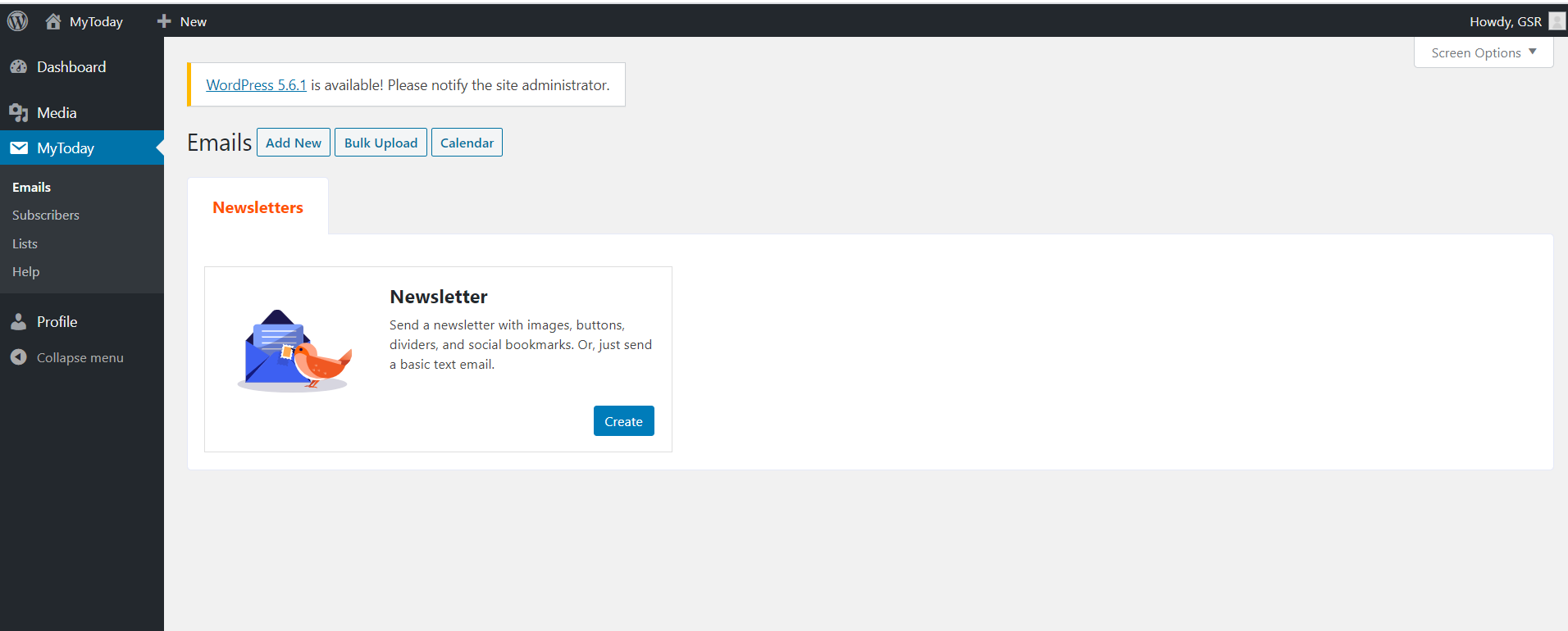Click the Dashboard gauge icon
Screen dimensions: 1568x631
click(19, 67)
